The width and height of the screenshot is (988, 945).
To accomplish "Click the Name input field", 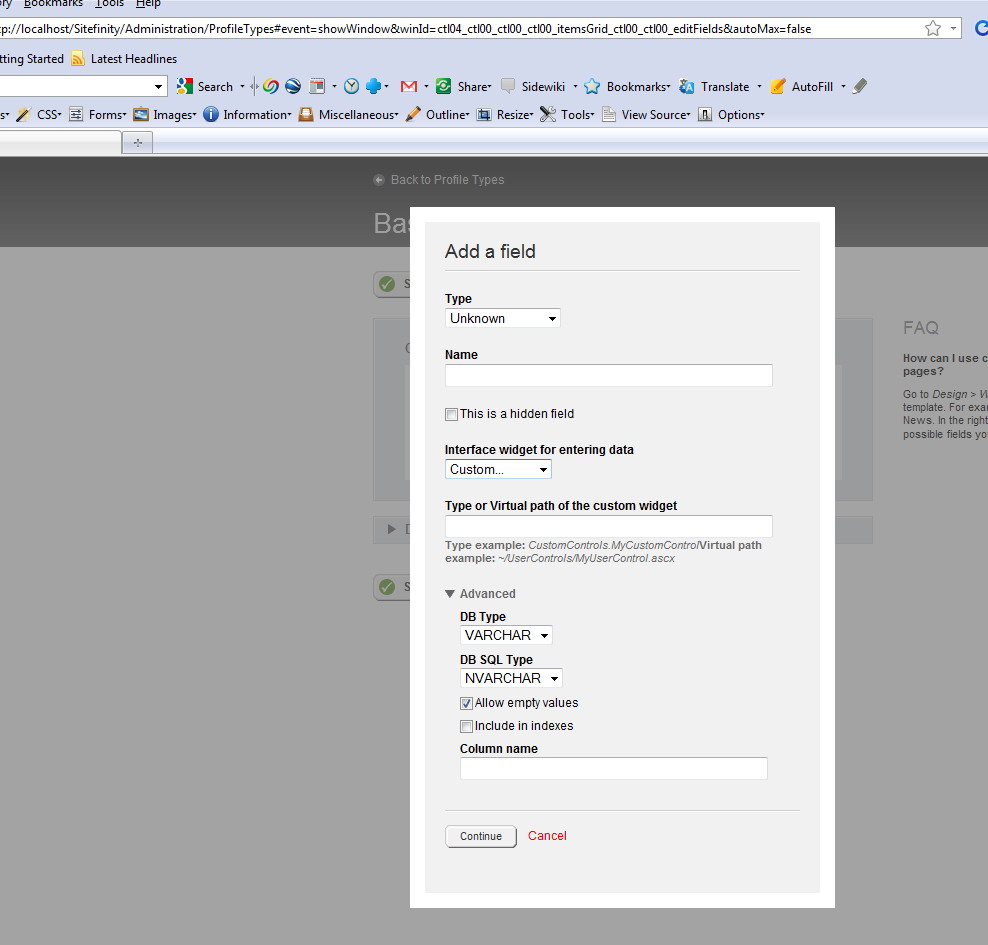I will (609, 375).
